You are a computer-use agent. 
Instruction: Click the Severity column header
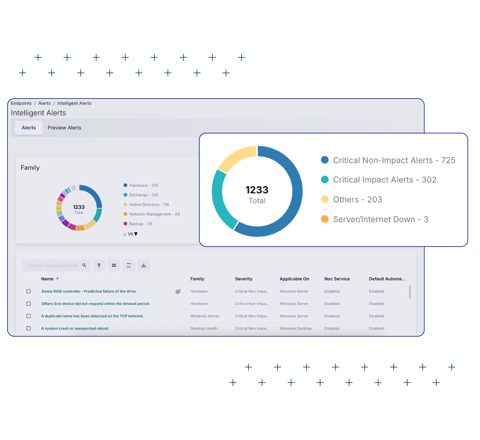(244, 279)
